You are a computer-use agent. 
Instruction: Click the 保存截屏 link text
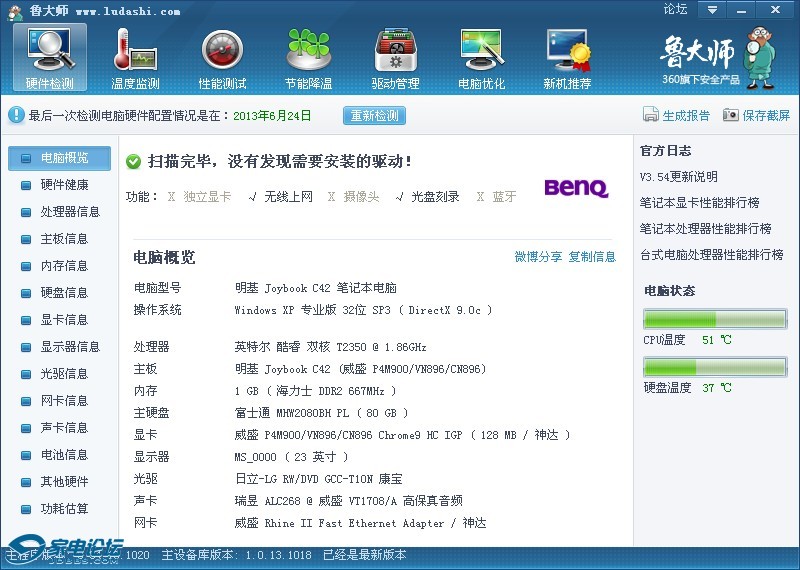(x=766, y=115)
